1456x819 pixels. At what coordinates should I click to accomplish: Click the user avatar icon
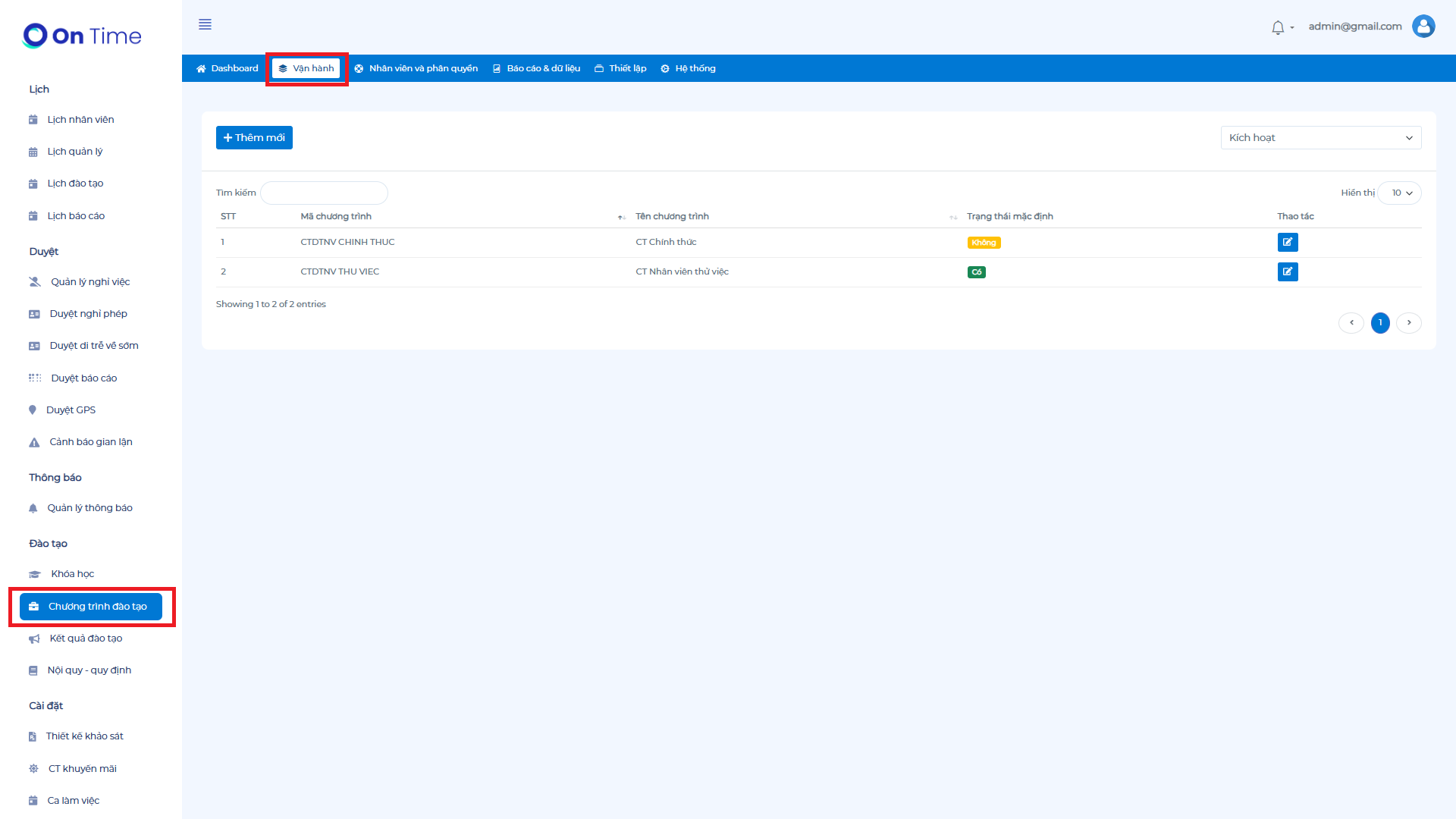coord(1423,27)
